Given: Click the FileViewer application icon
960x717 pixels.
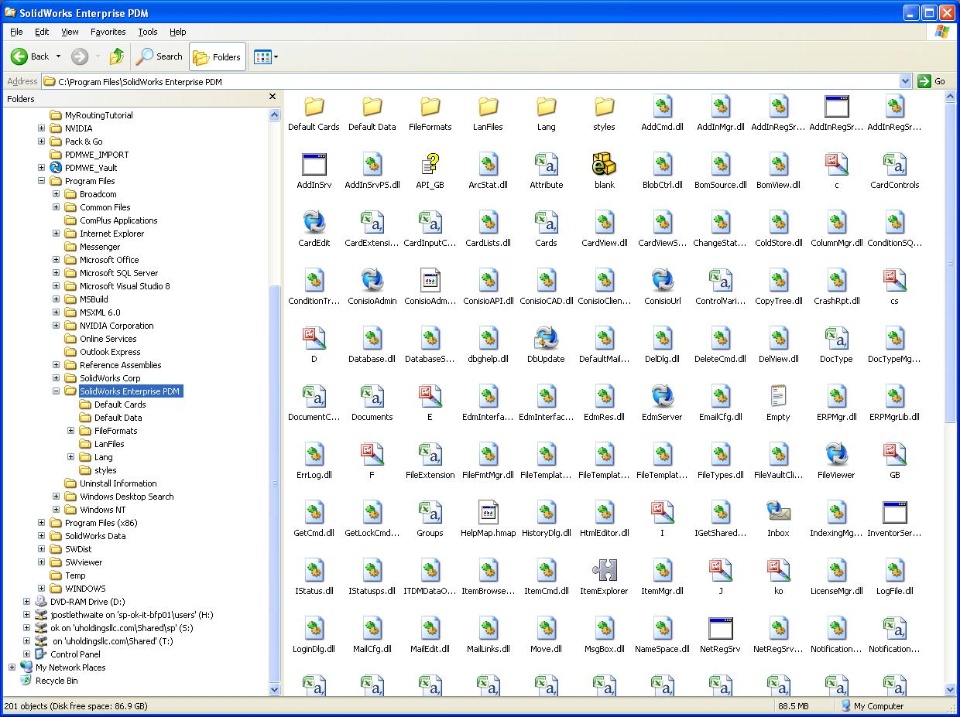Looking at the screenshot, I should tap(836, 455).
